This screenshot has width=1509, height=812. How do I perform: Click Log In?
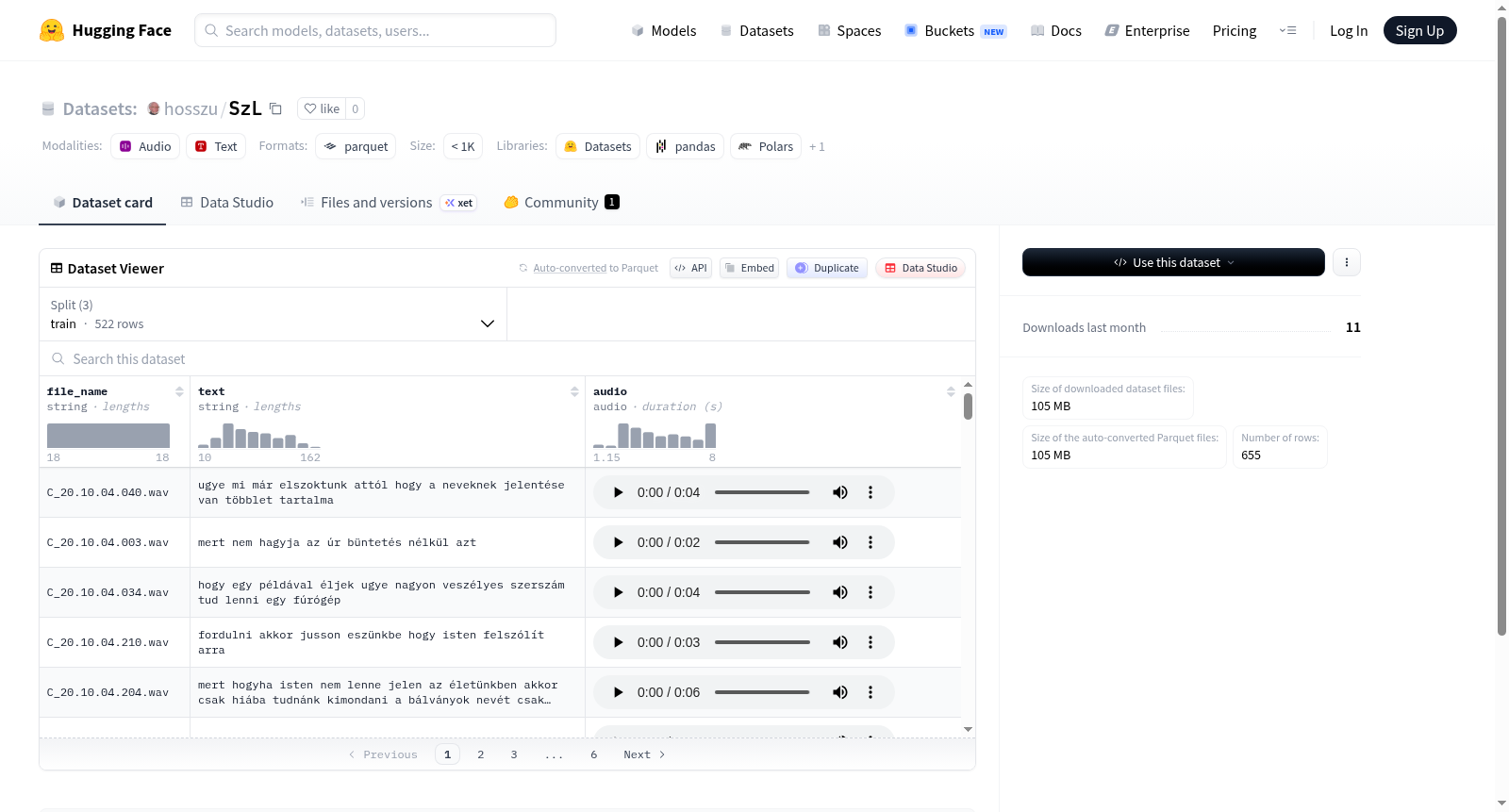1349,30
